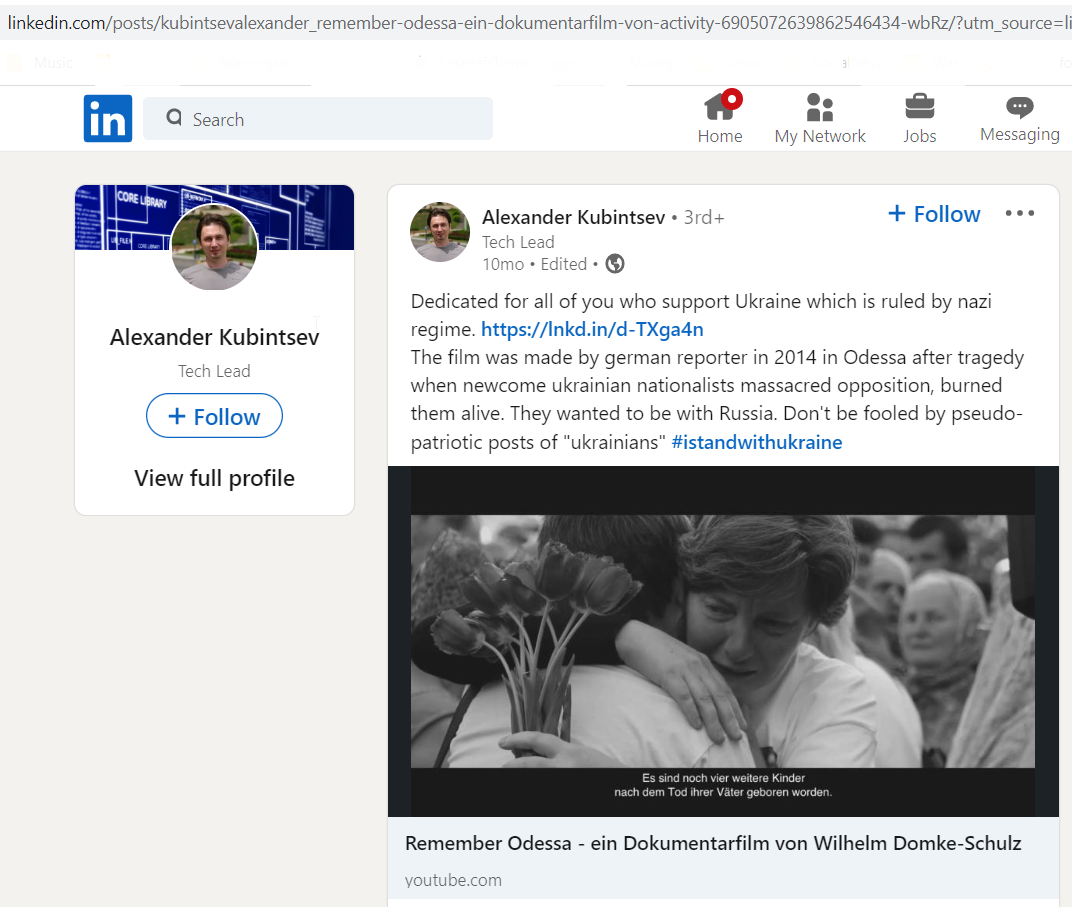Click the sidebar profile picture

click(x=214, y=247)
